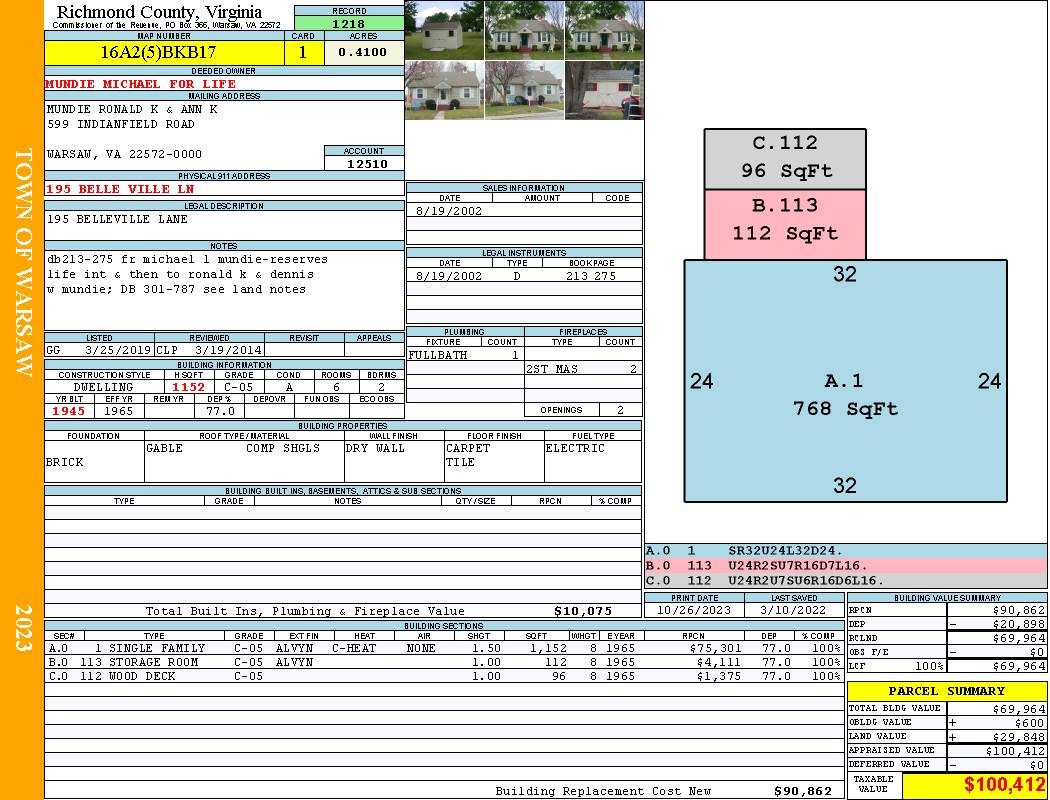The height and width of the screenshot is (800, 1050).
Task: Click red TAXABLE VALUE $100,412
Action: (x=1004, y=784)
